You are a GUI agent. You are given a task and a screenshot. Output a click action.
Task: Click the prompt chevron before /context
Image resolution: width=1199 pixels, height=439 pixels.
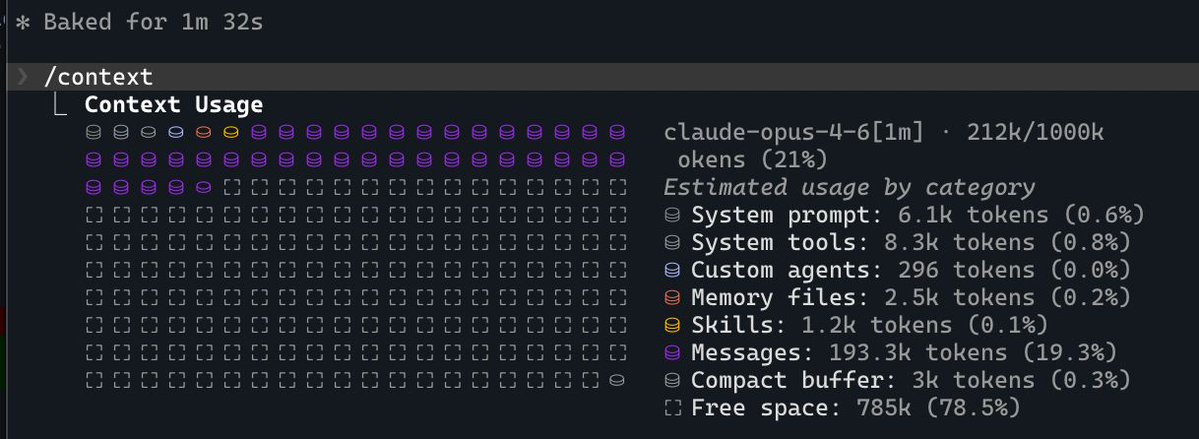coord(23,76)
